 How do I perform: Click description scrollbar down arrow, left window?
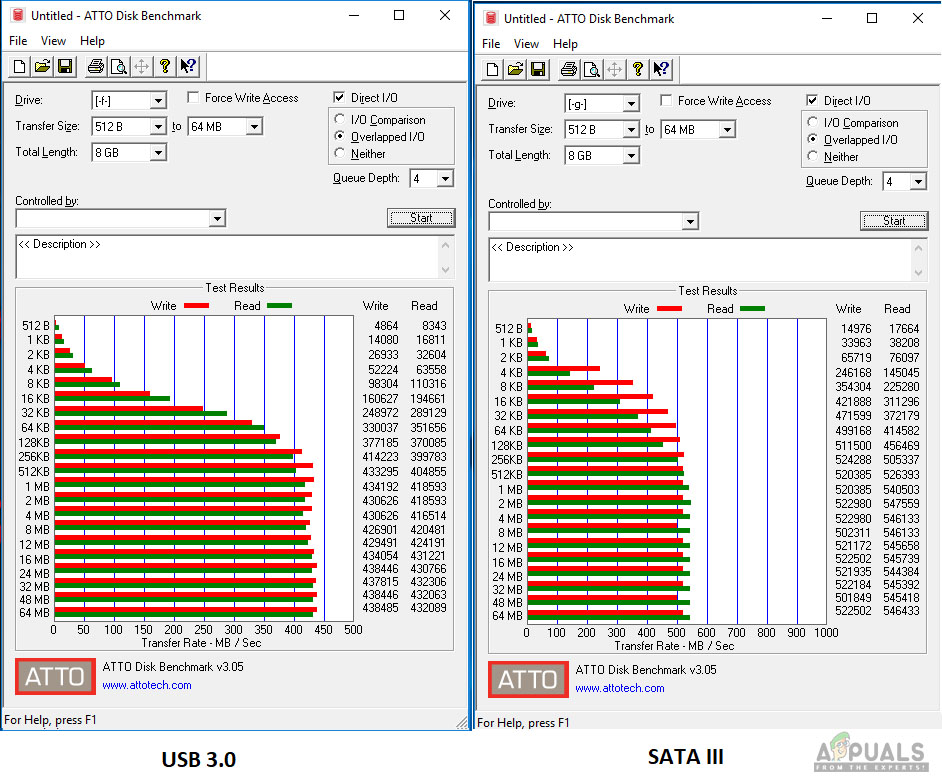tap(445, 270)
